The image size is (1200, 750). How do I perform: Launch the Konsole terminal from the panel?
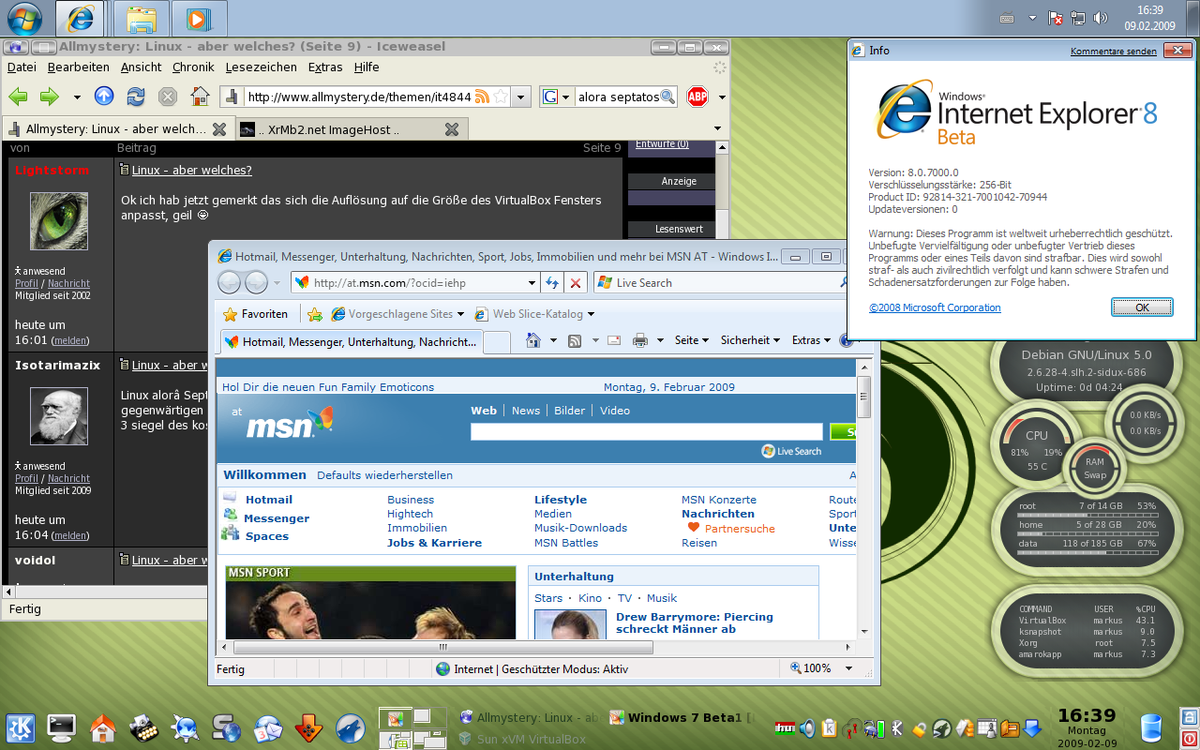pyautogui.click(x=62, y=727)
